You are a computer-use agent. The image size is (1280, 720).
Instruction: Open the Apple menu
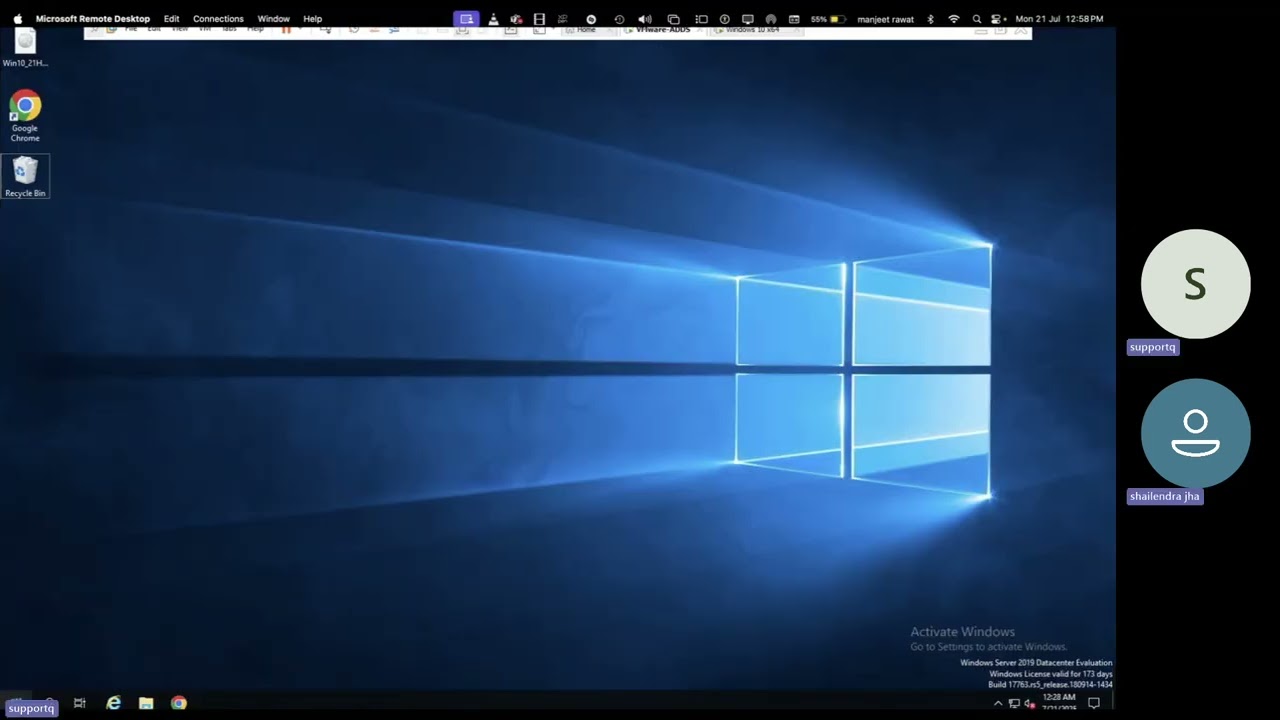(17, 18)
